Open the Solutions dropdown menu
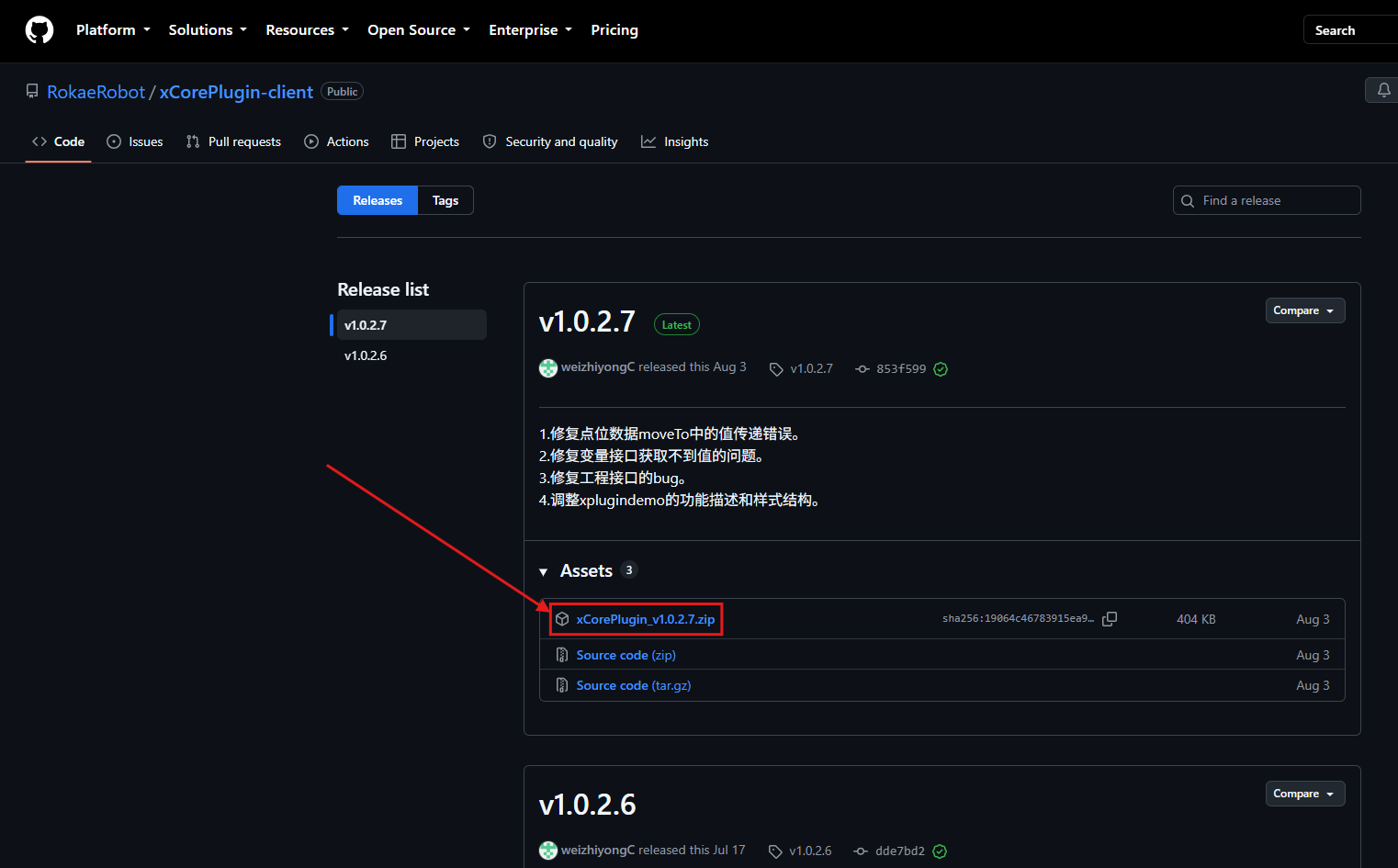 (x=208, y=29)
